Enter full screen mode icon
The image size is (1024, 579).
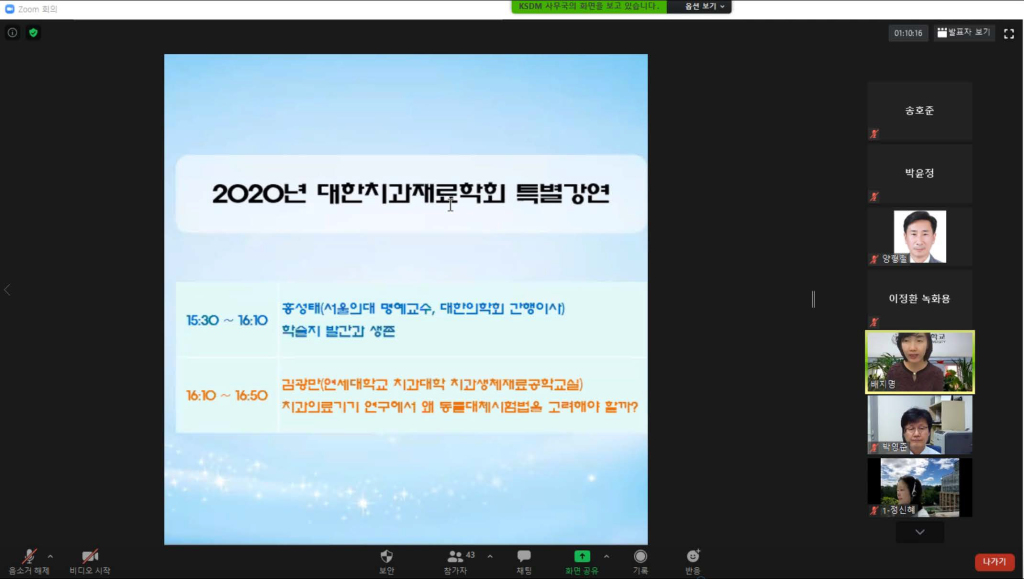(1009, 33)
